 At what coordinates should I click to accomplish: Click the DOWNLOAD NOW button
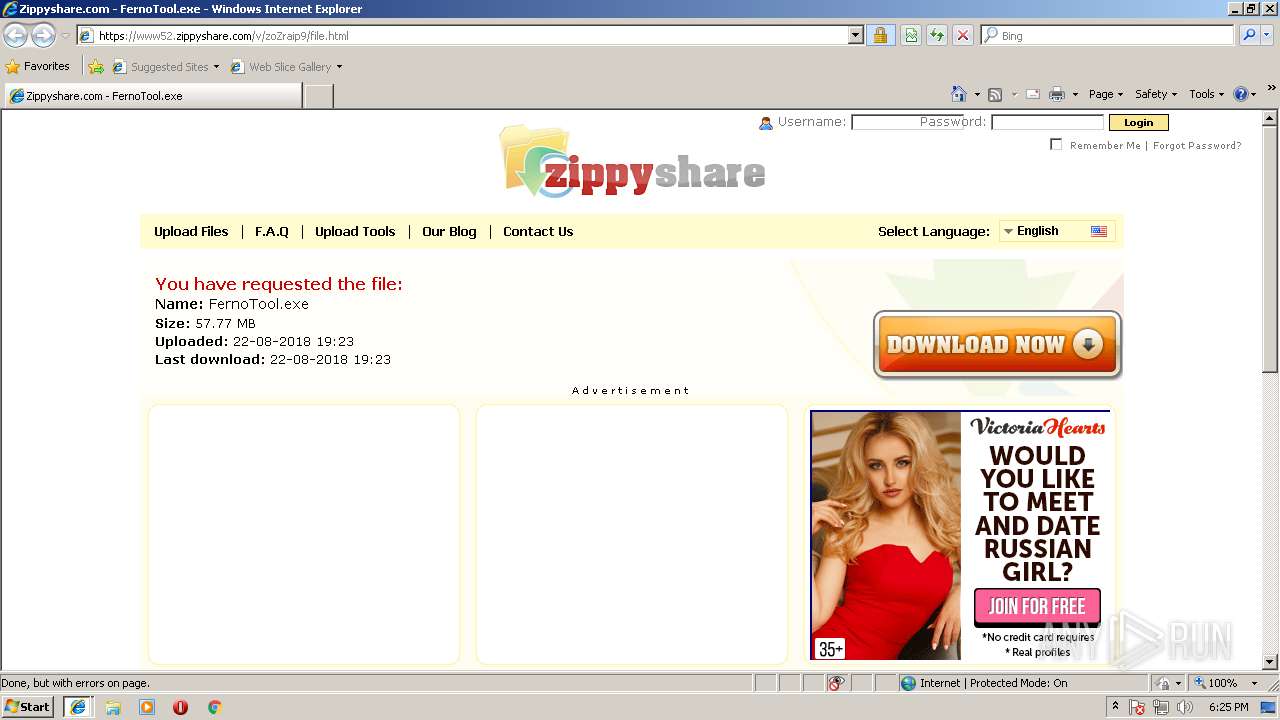coord(997,345)
